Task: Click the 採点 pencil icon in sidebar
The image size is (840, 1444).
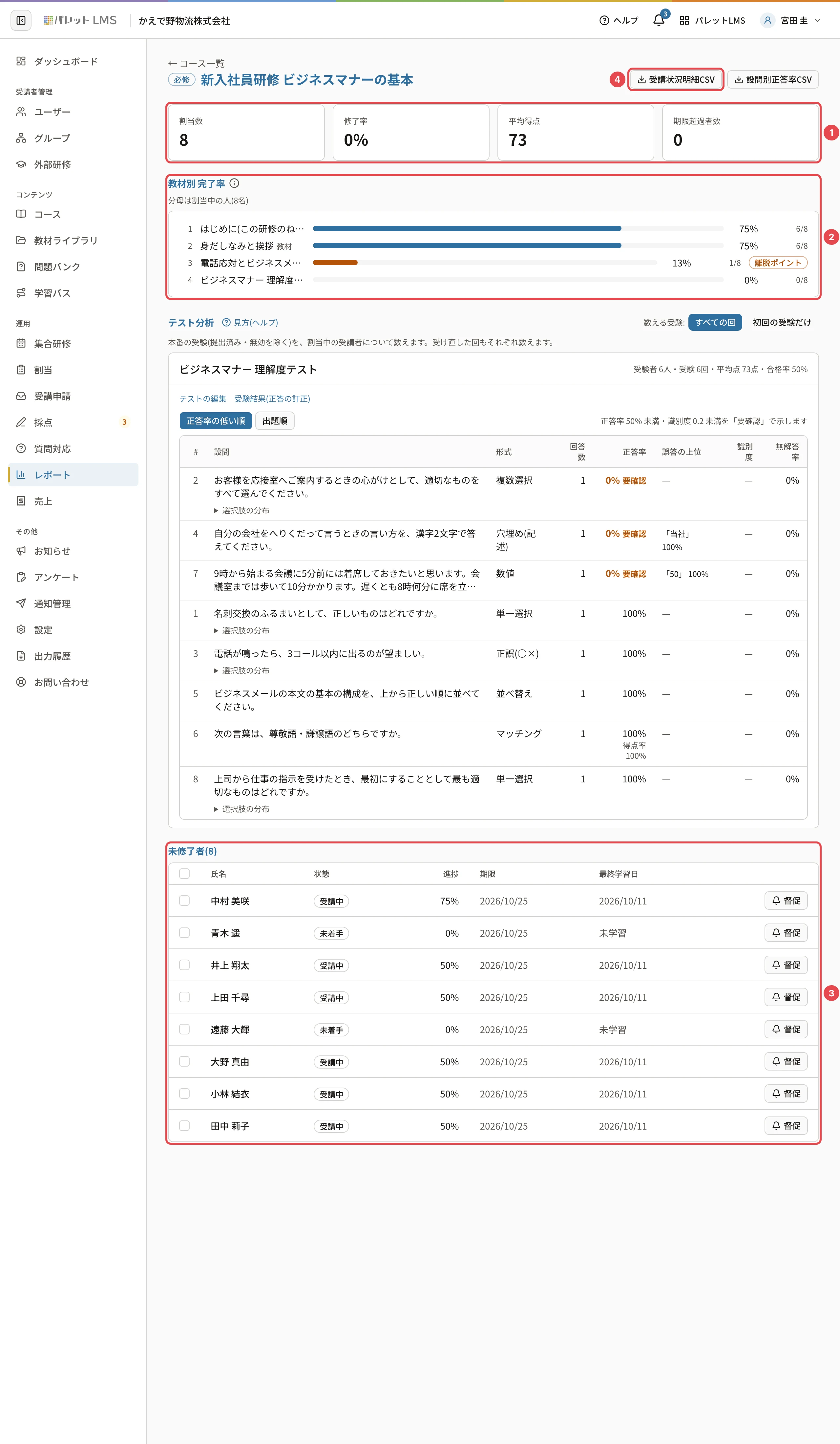Action: pyautogui.click(x=21, y=422)
